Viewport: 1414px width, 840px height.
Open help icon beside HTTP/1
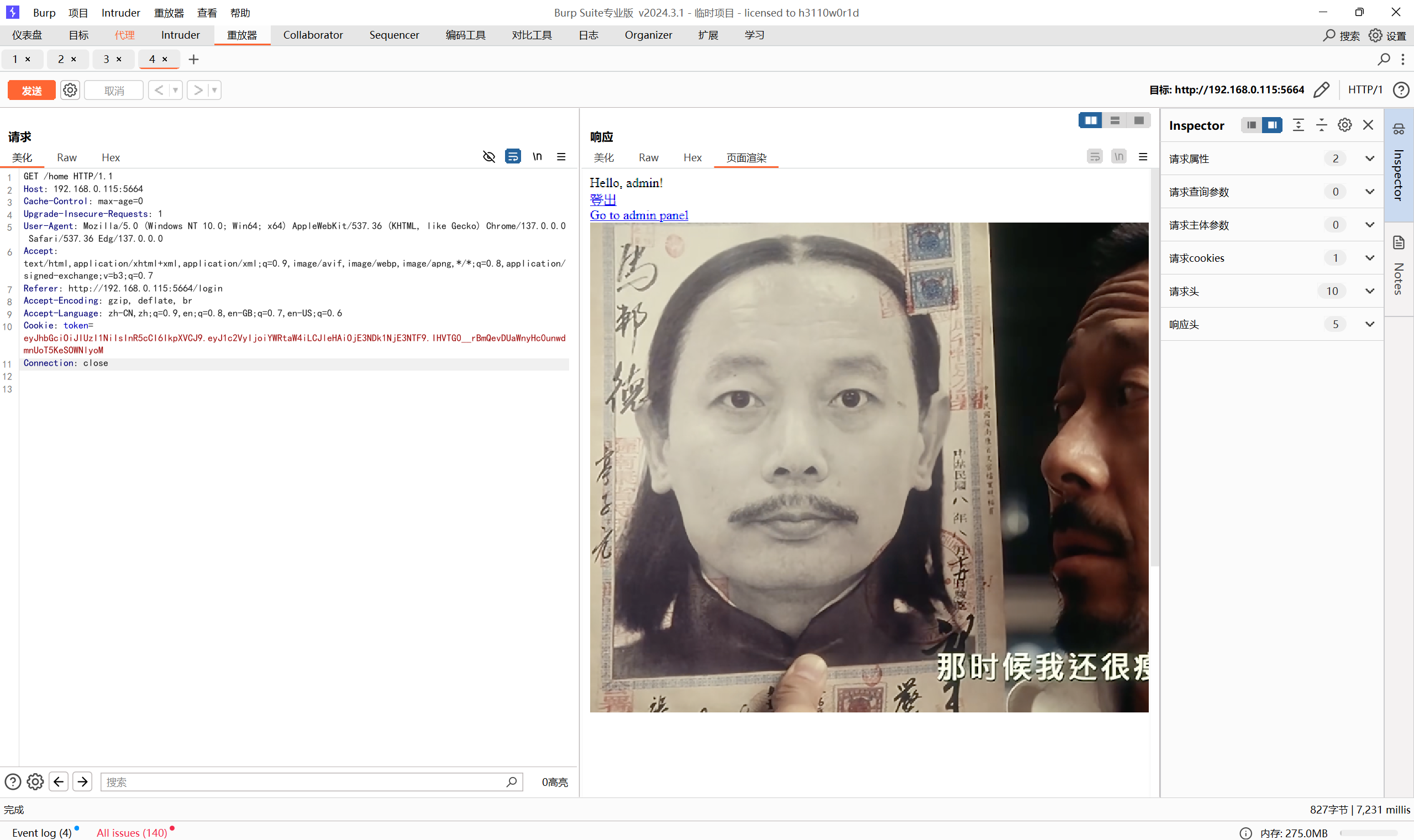tap(1400, 90)
